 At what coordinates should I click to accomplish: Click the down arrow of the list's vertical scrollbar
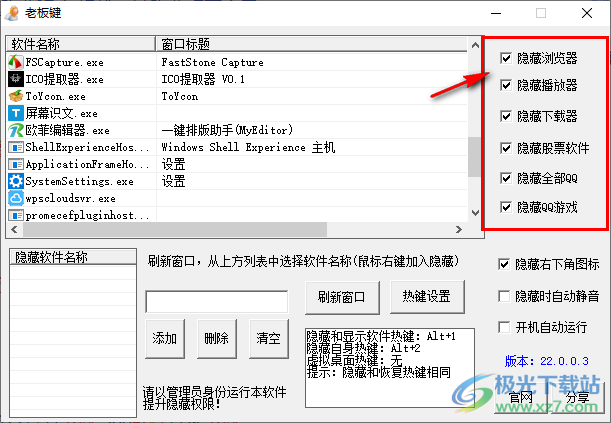475,213
